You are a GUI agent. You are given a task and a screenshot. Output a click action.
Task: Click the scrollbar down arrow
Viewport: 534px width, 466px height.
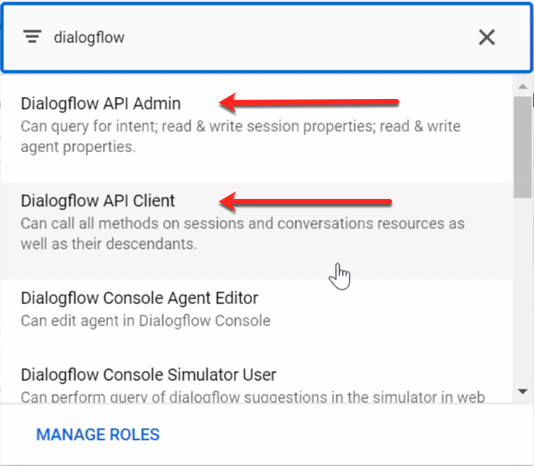[x=523, y=391]
